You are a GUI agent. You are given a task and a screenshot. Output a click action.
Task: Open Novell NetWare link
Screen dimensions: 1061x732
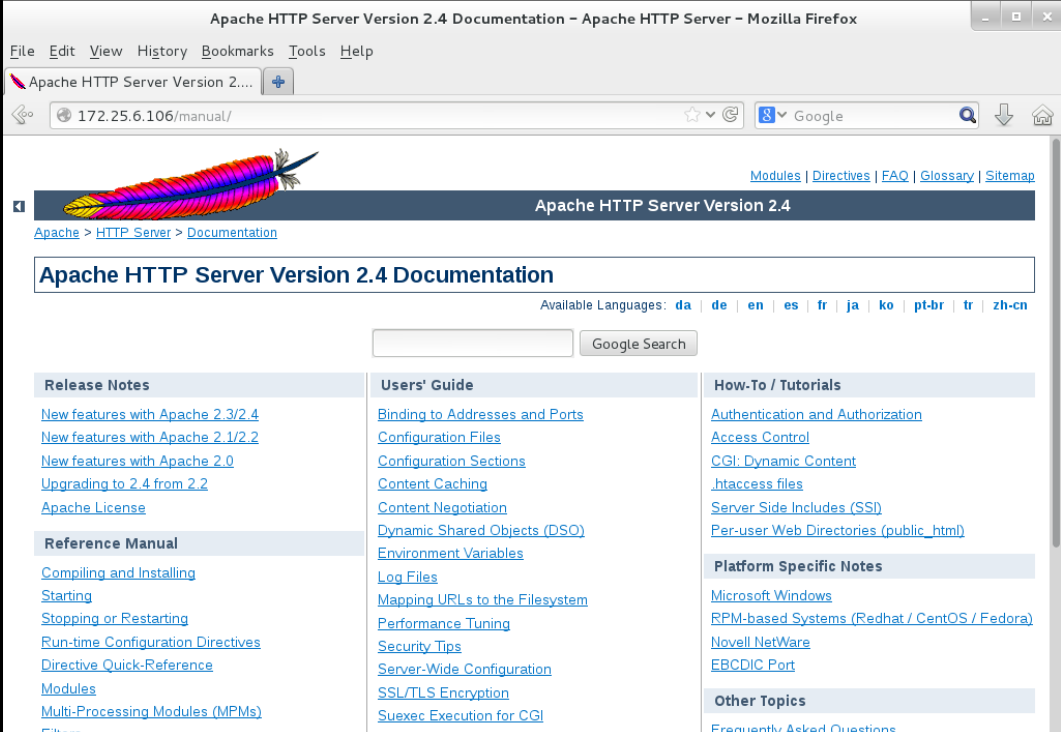point(761,642)
